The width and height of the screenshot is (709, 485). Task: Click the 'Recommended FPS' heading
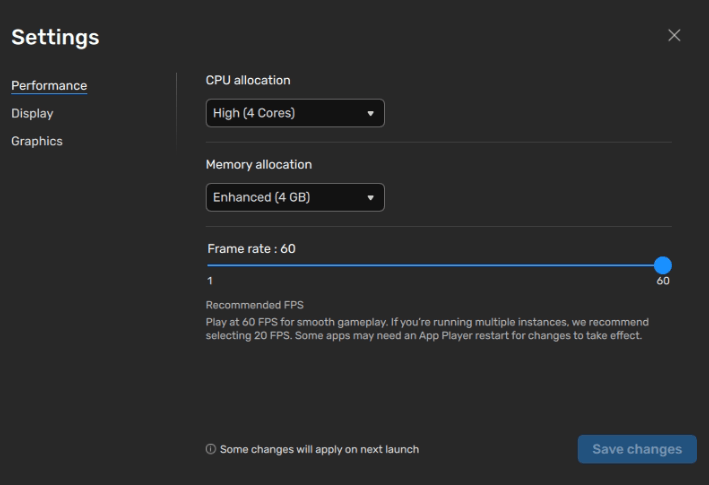[x=255, y=305]
